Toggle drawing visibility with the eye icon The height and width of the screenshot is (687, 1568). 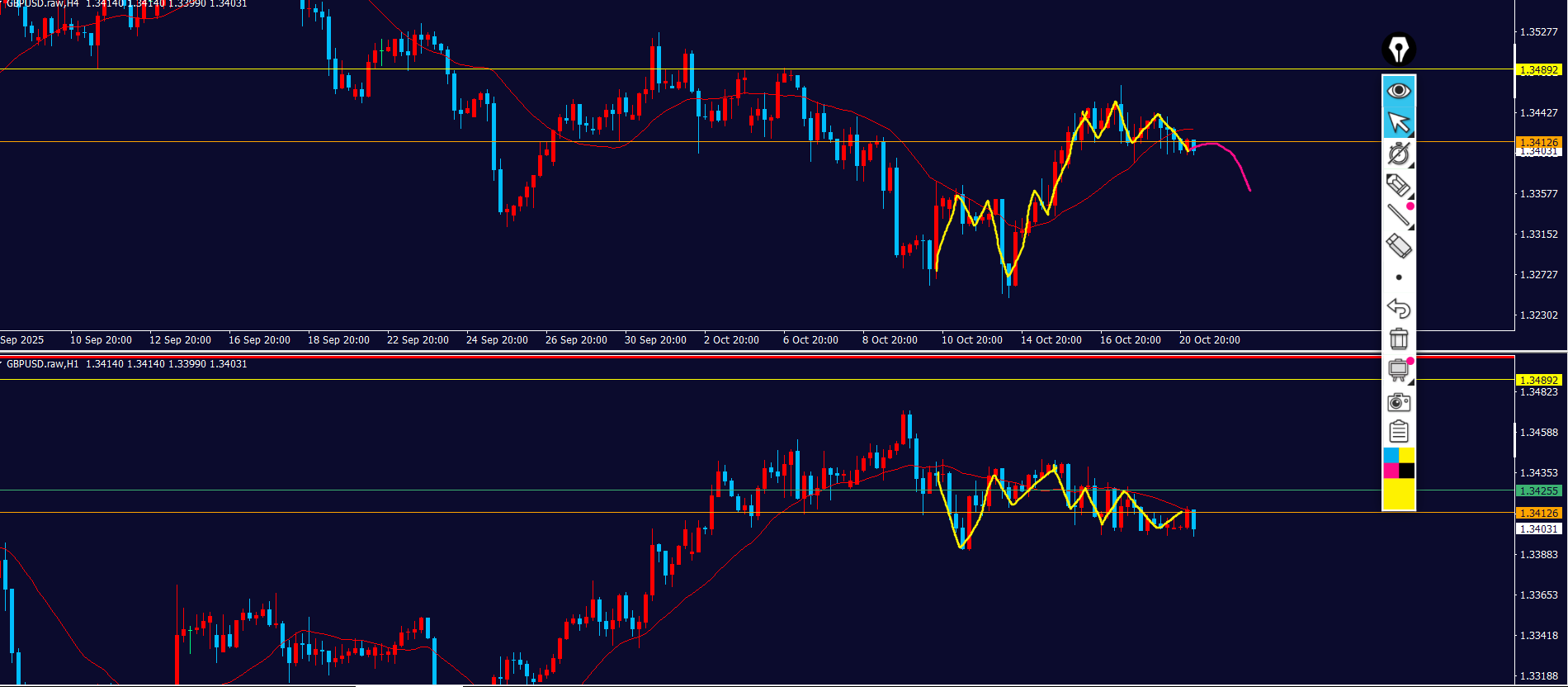(1398, 91)
